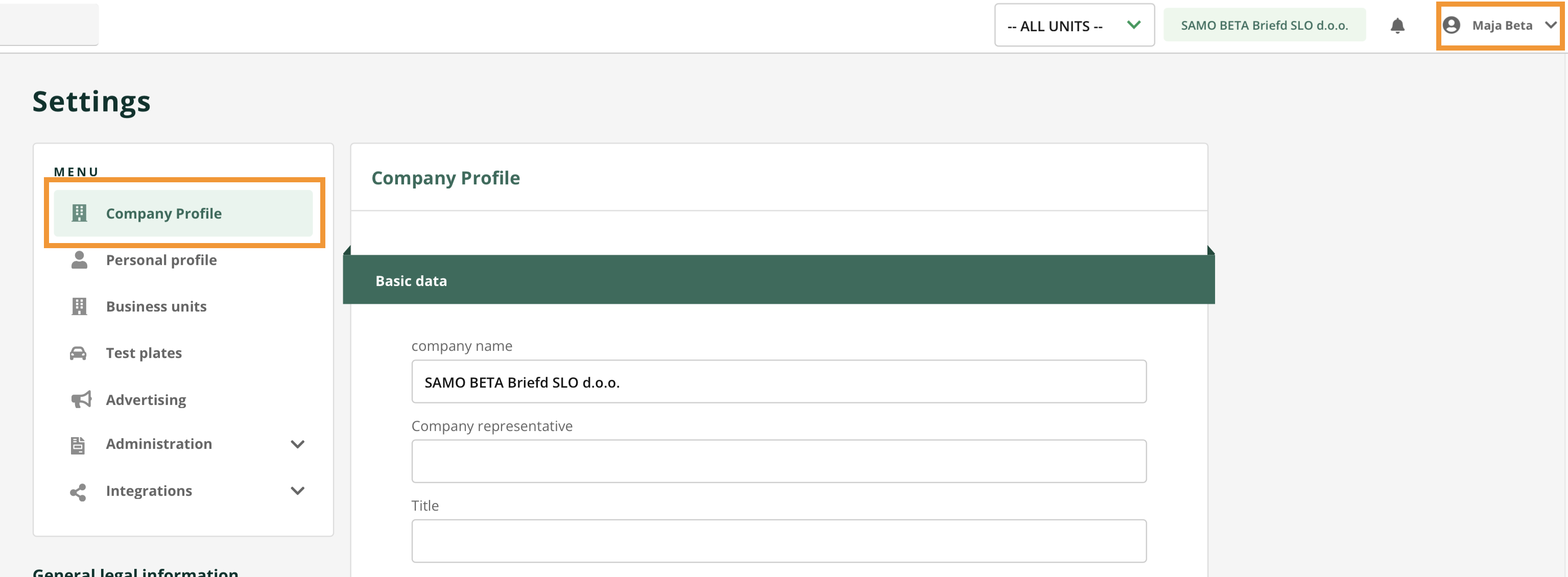This screenshot has width=1568, height=577.
Task: Open the Maja Beta account dropdown arrow
Action: coord(1550,26)
